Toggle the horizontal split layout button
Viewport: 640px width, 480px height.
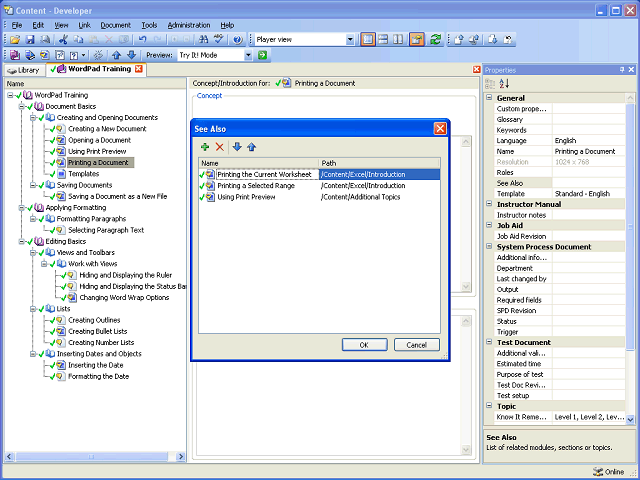(383, 40)
